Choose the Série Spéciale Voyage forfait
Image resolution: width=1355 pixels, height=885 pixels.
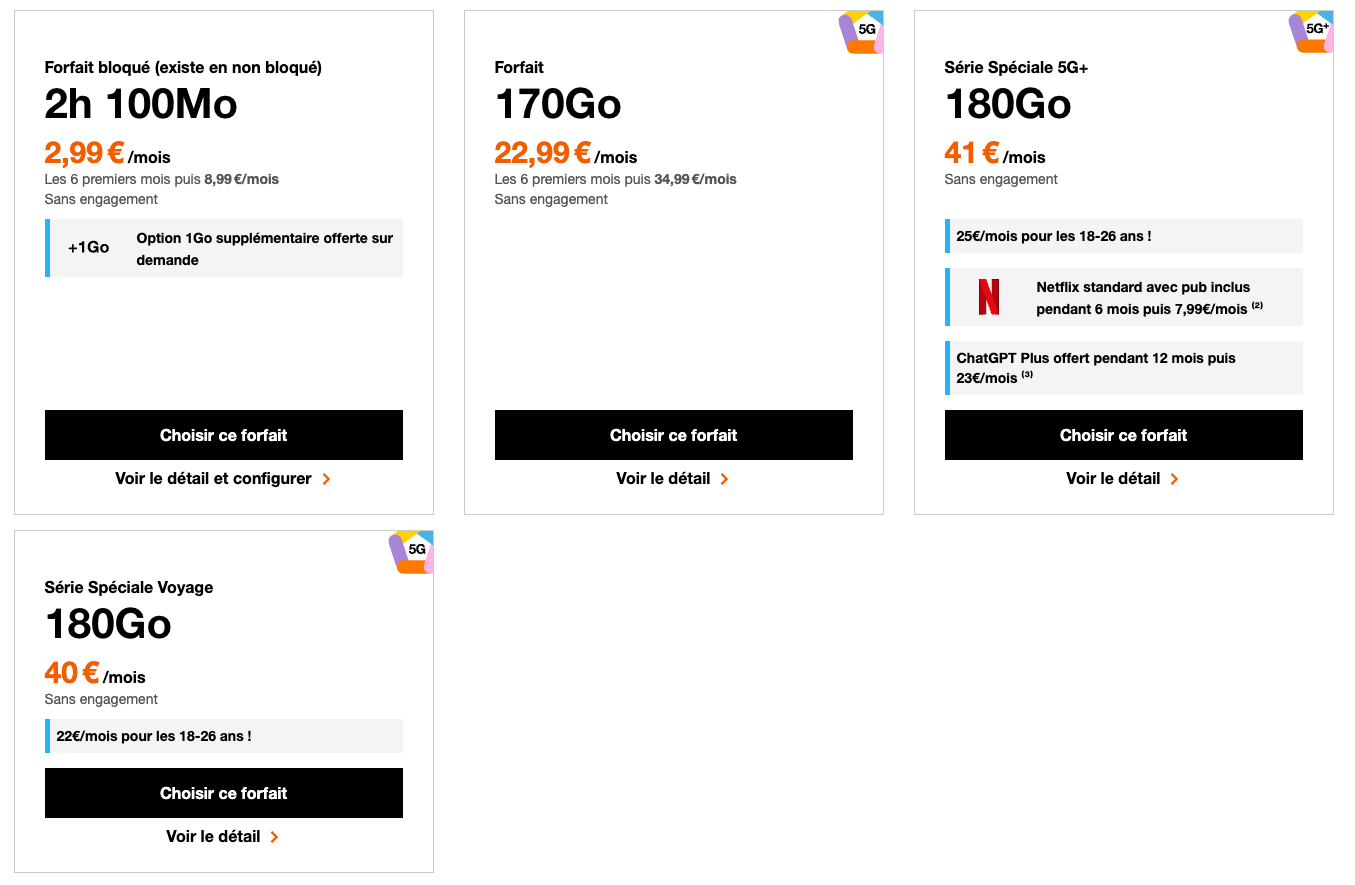(224, 793)
